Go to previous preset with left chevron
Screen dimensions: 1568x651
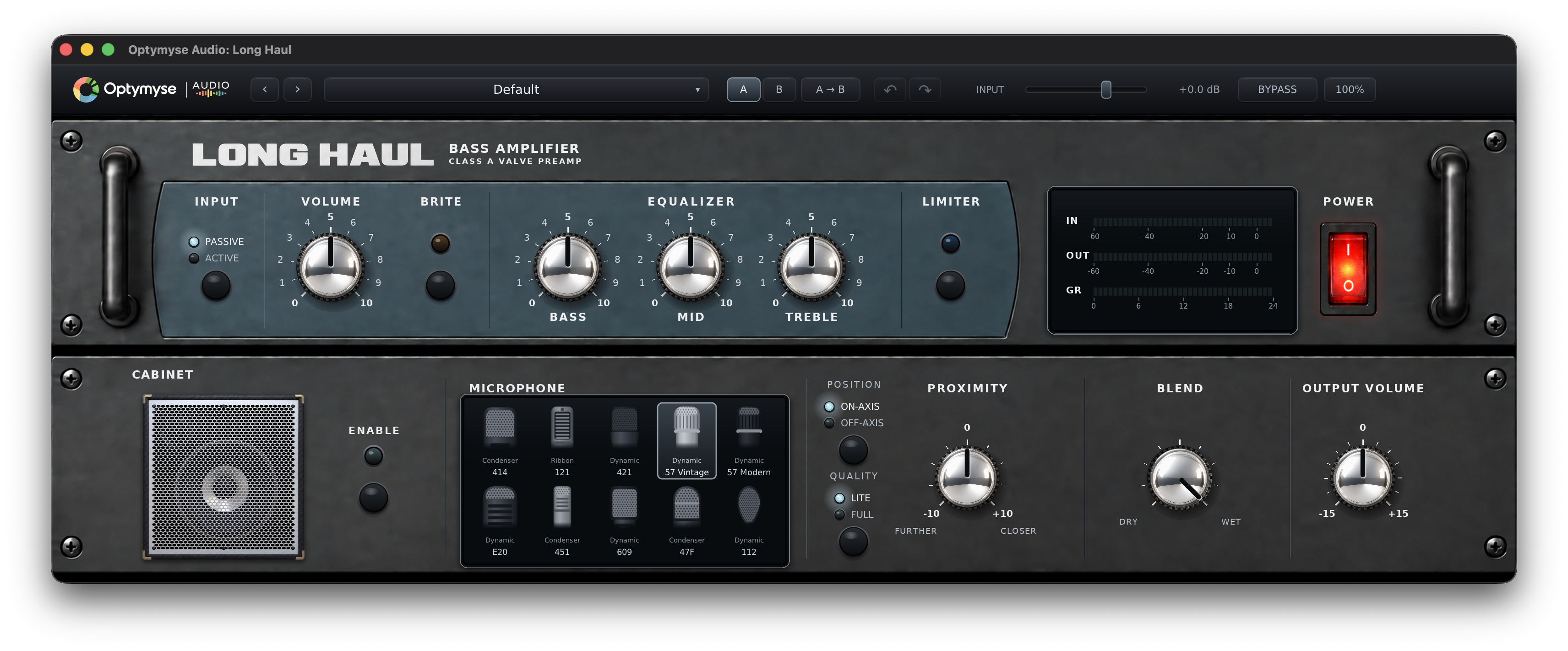pos(265,89)
